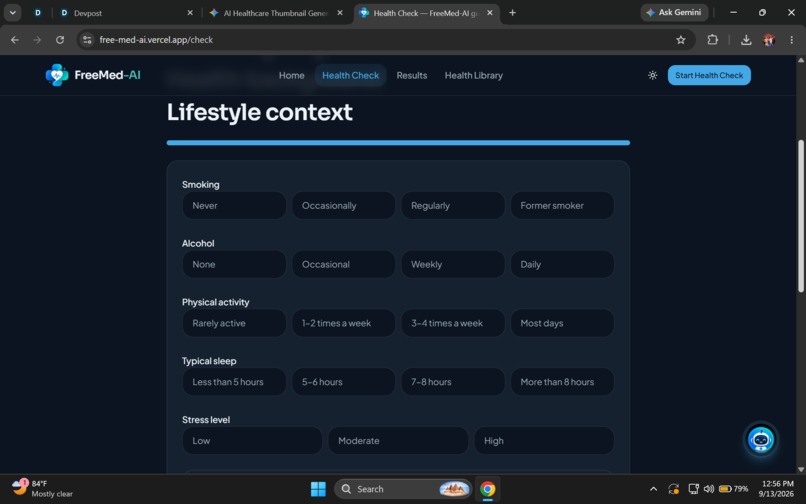The height and width of the screenshot is (504, 806).
Task: Close the AI Healthcare Thumbnail Generator tab
Action: (340, 13)
